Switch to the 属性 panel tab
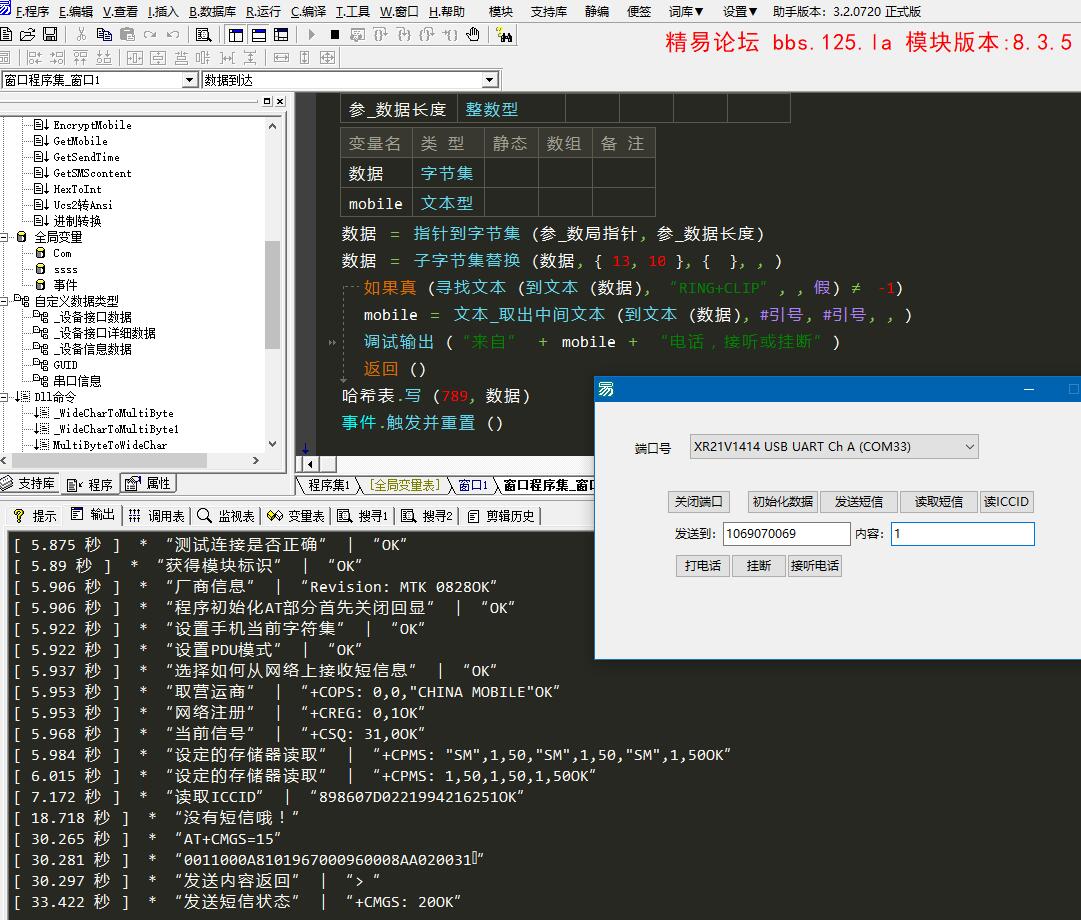The height and width of the screenshot is (920, 1081). pyautogui.click(x=148, y=483)
